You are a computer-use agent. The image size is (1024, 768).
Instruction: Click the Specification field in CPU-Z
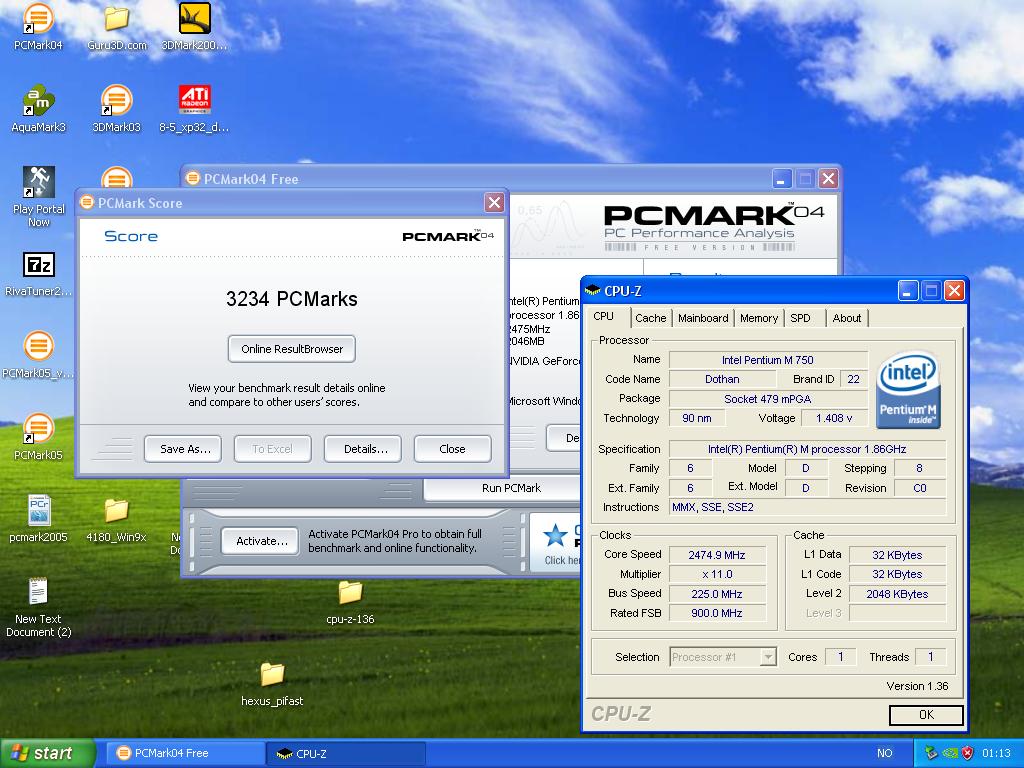(808, 449)
